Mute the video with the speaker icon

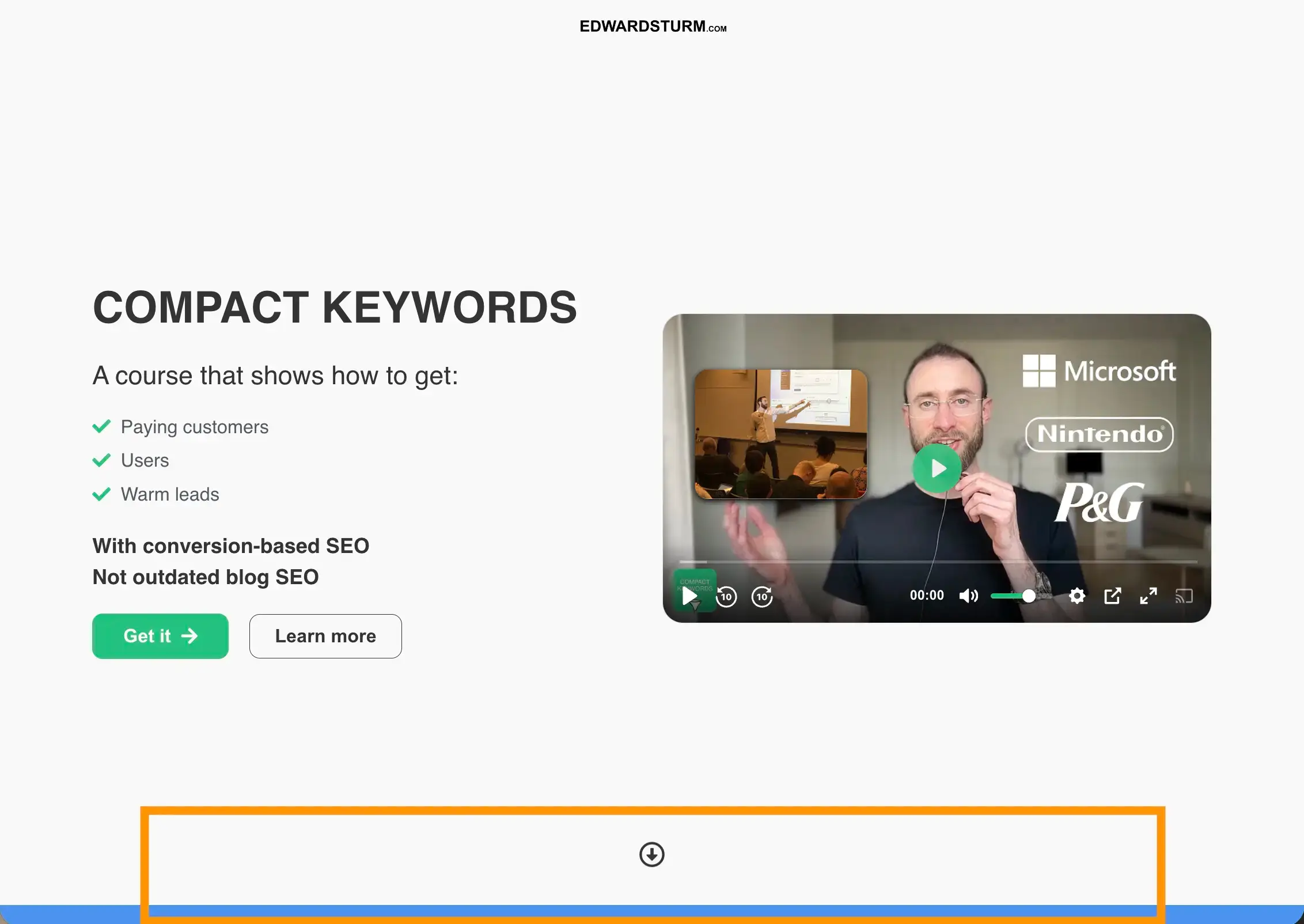969,596
